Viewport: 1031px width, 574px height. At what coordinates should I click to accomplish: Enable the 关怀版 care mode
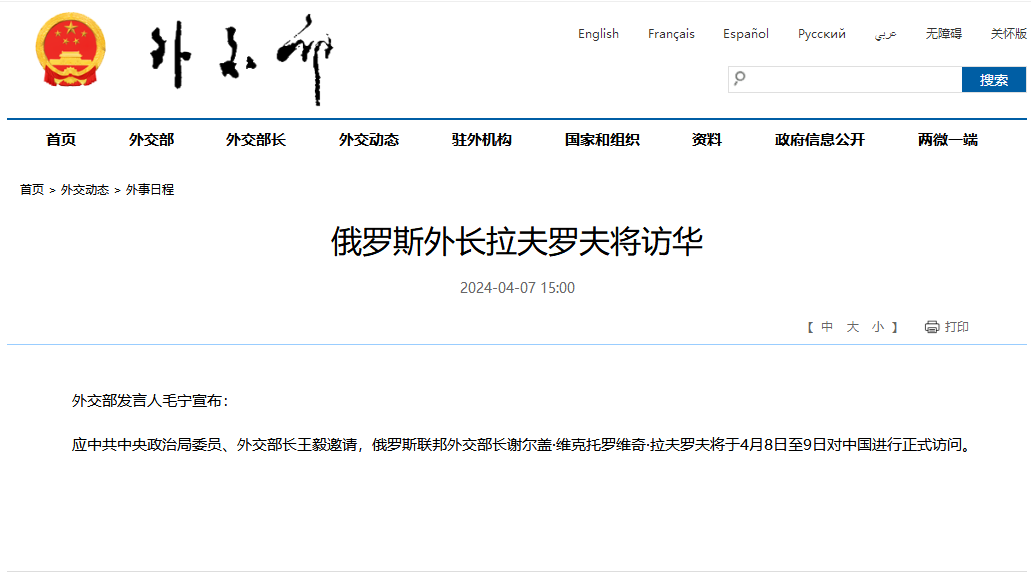[x=1008, y=34]
